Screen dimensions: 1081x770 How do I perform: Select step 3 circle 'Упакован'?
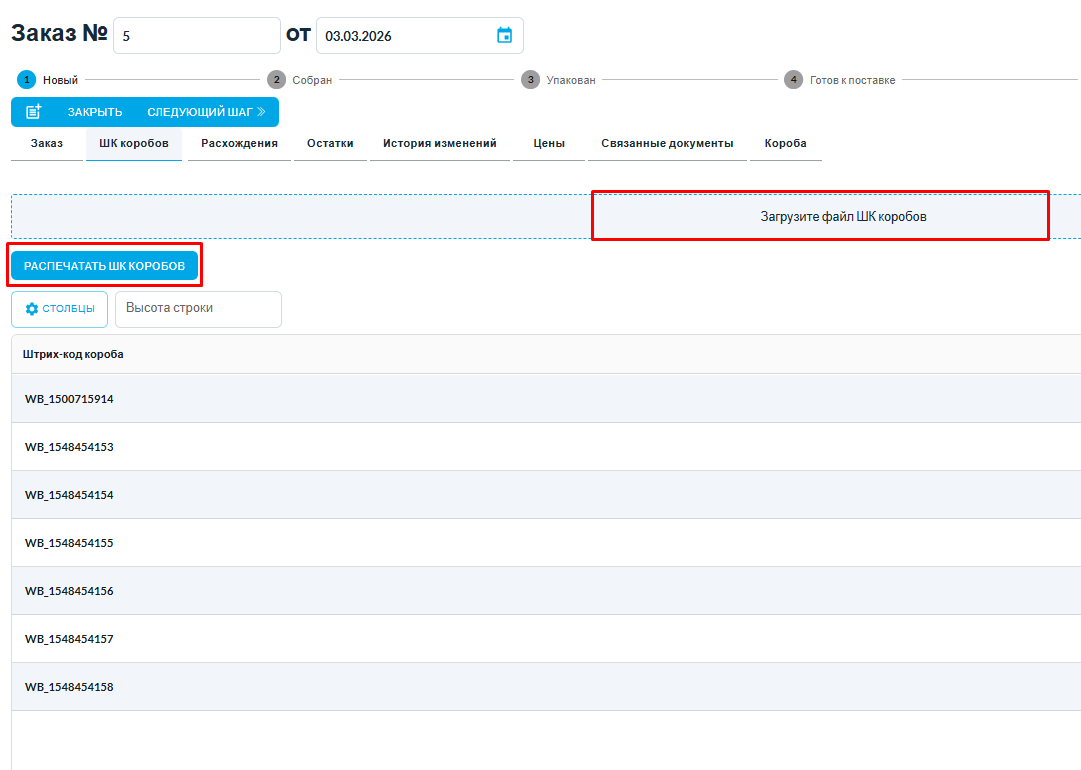coord(530,80)
